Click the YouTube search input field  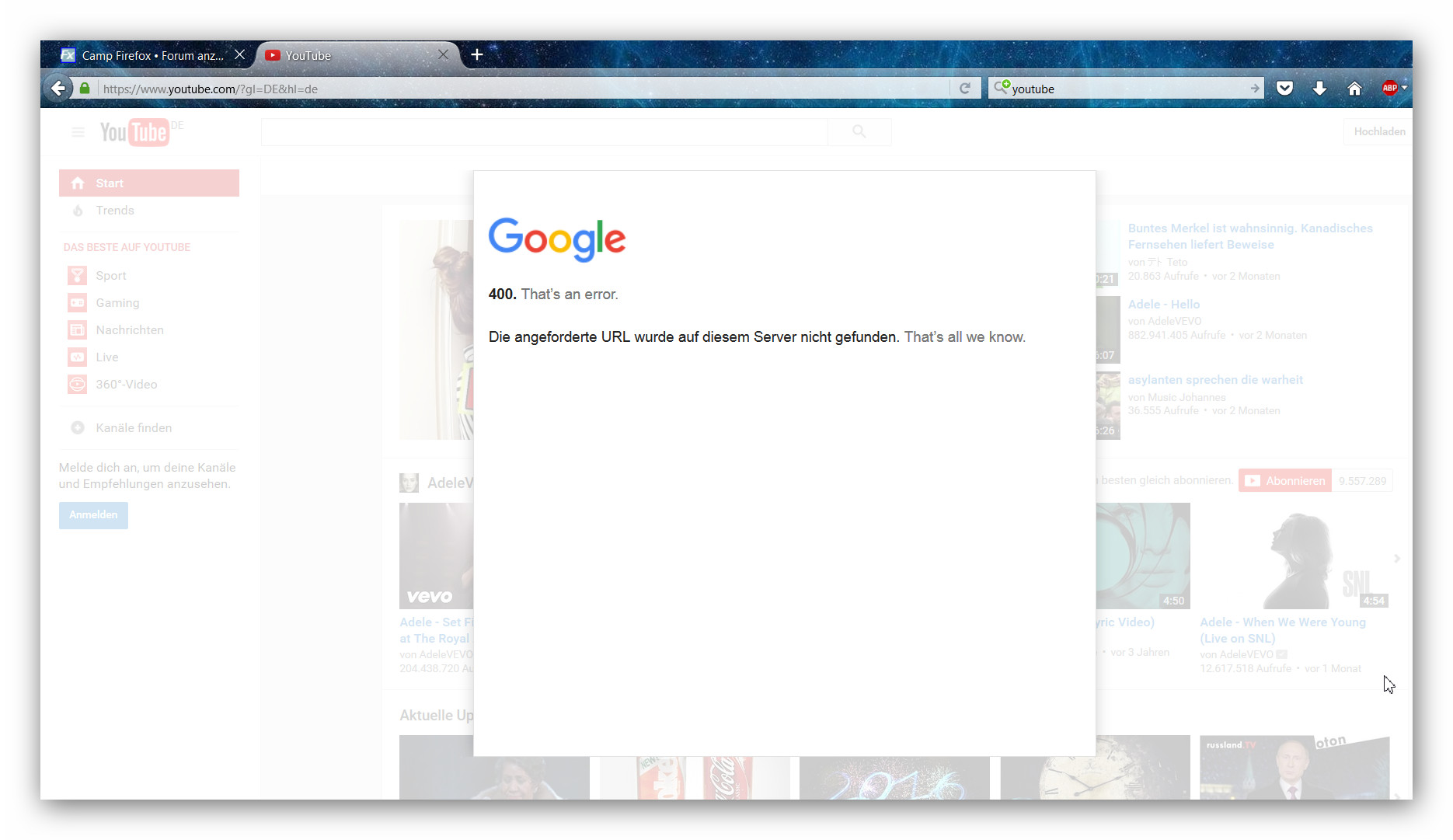click(544, 131)
